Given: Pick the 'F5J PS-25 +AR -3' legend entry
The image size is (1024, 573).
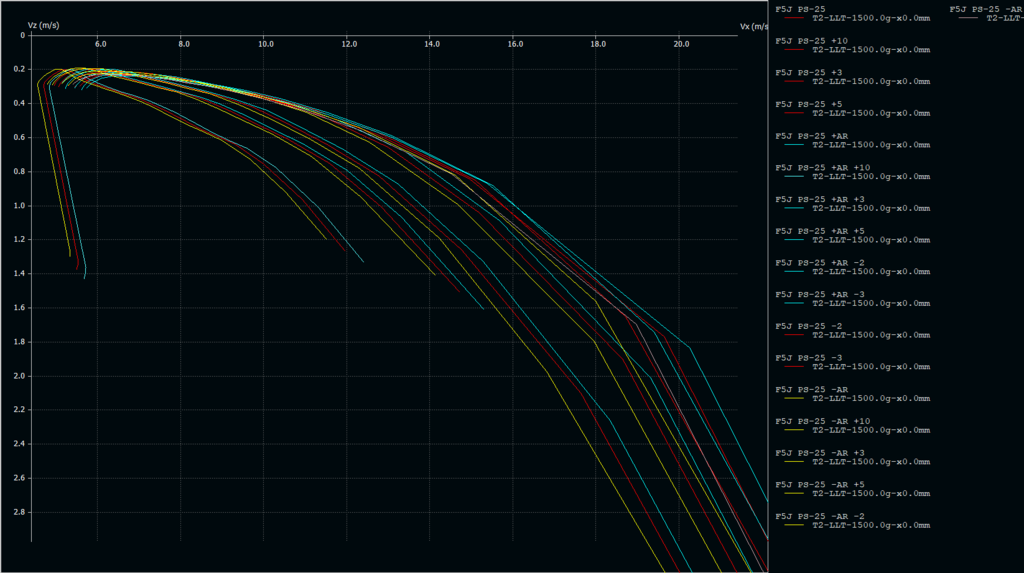Looking at the screenshot, I should coord(820,294).
